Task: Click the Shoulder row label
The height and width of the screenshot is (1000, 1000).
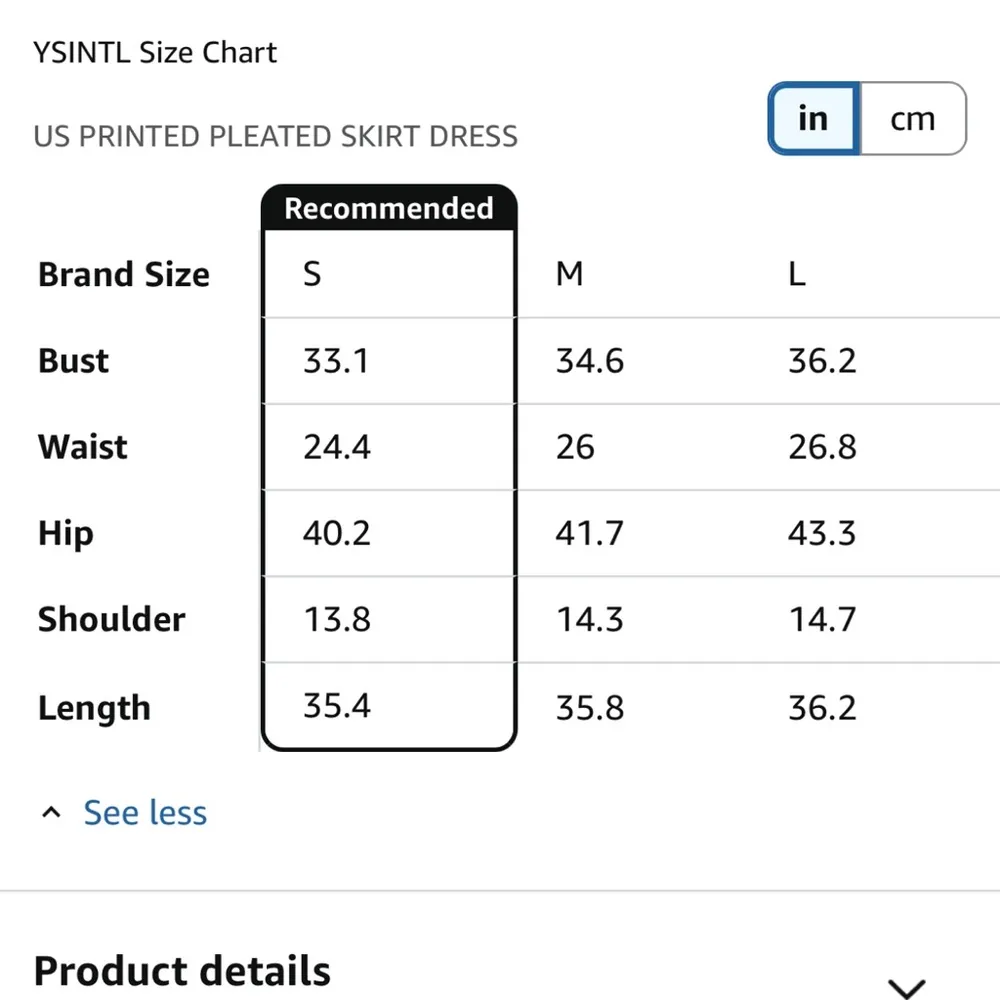Action: point(111,619)
